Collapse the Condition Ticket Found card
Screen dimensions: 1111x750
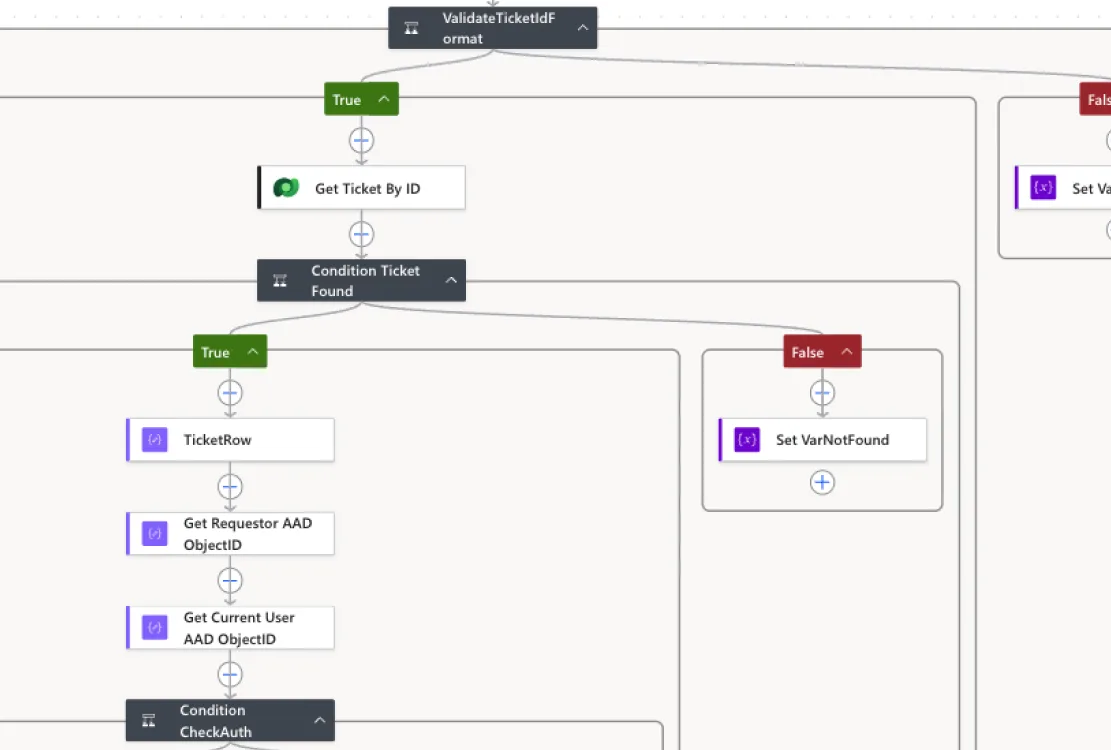451,280
